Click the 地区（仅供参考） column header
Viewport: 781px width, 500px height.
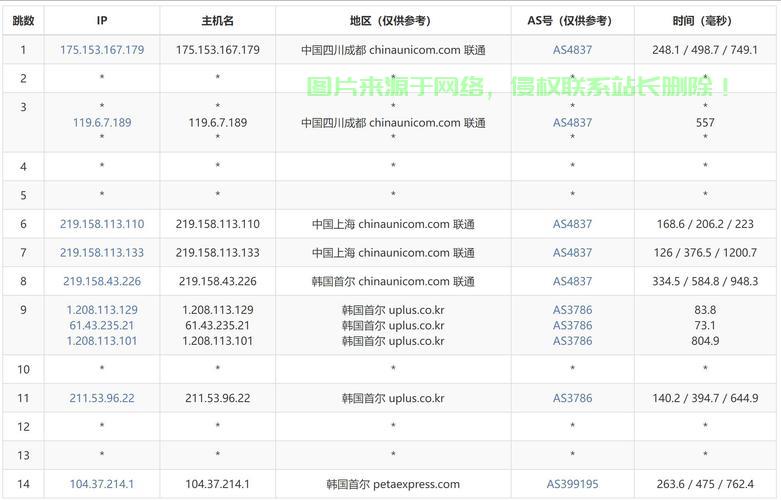click(393, 20)
